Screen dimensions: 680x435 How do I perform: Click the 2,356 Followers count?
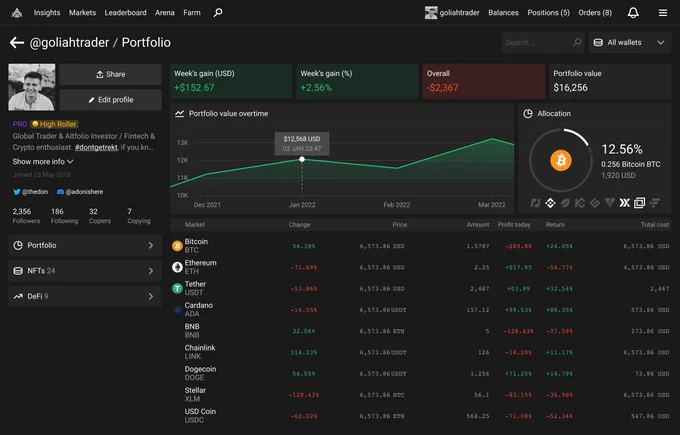coord(26,216)
